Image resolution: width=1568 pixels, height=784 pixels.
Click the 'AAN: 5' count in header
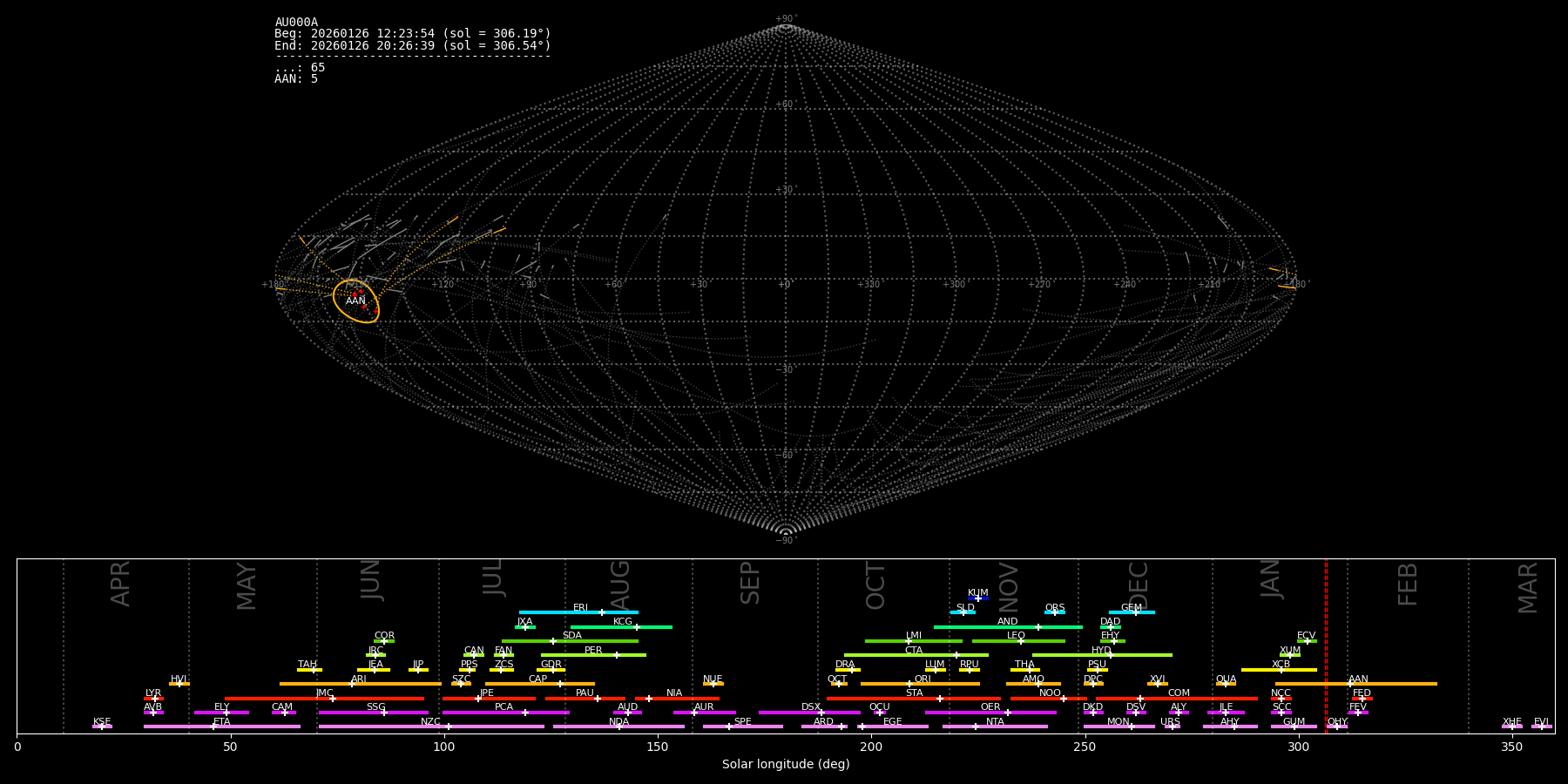296,79
